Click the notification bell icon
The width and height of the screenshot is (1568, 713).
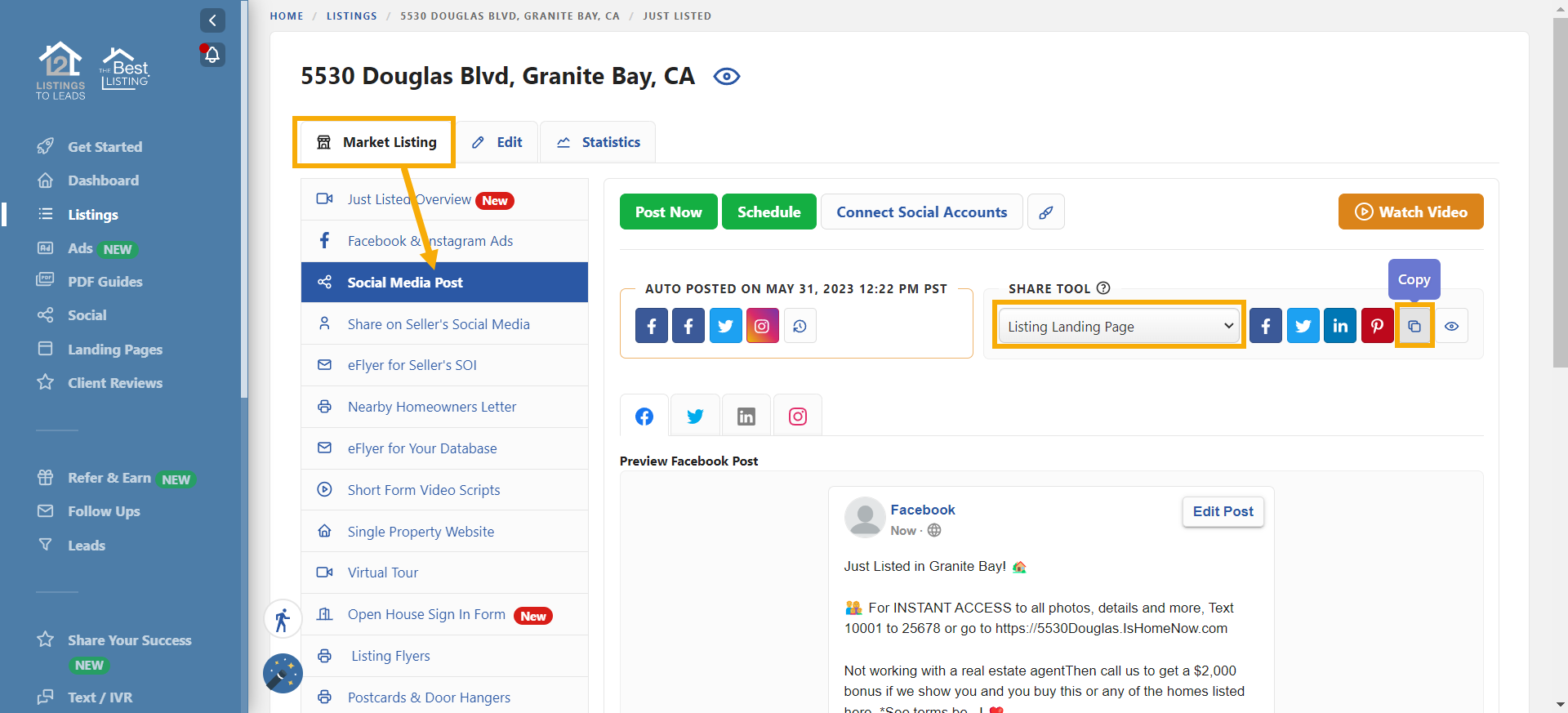click(212, 55)
